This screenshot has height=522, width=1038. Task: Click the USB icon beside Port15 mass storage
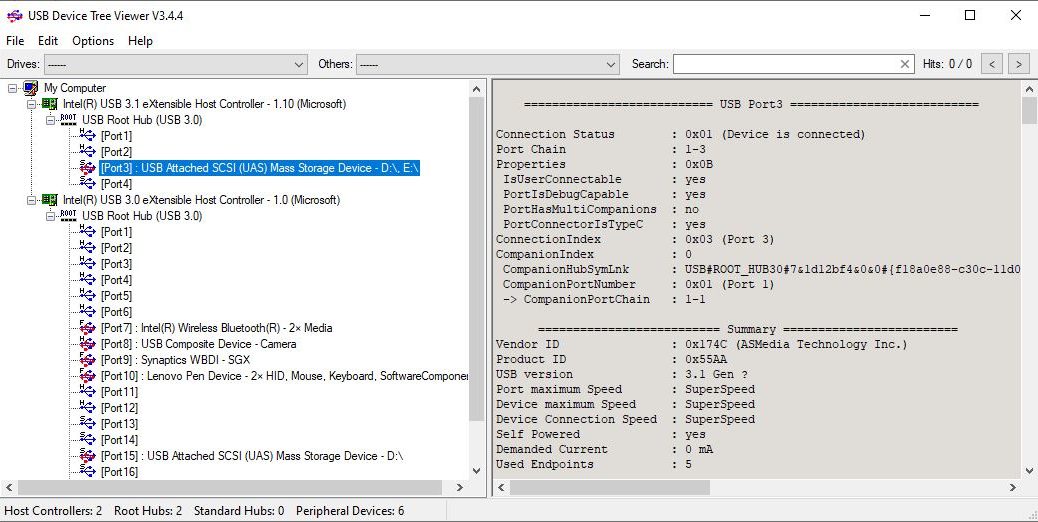pyautogui.click(x=87, y=455)
